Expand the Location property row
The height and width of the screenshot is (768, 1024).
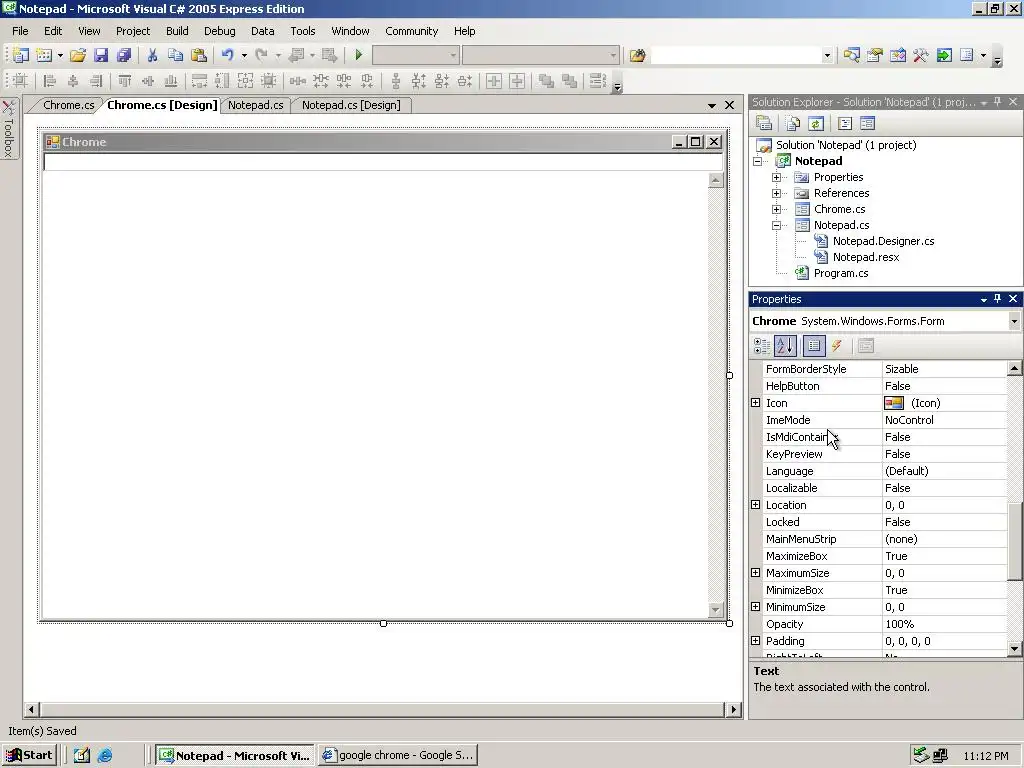click(x=756, y=505)
